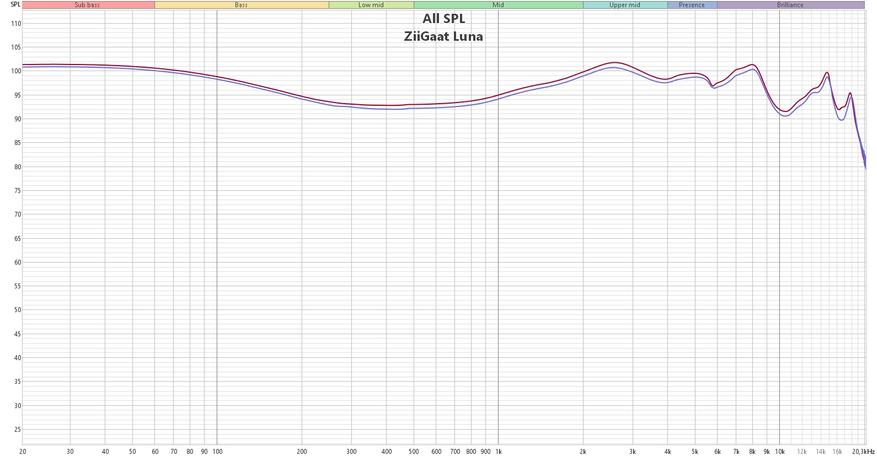Image resolution: width=877 pixels, height=458 pixels.
Task: Click the 20,3kHz axis end label
Action: coord(863,451)
